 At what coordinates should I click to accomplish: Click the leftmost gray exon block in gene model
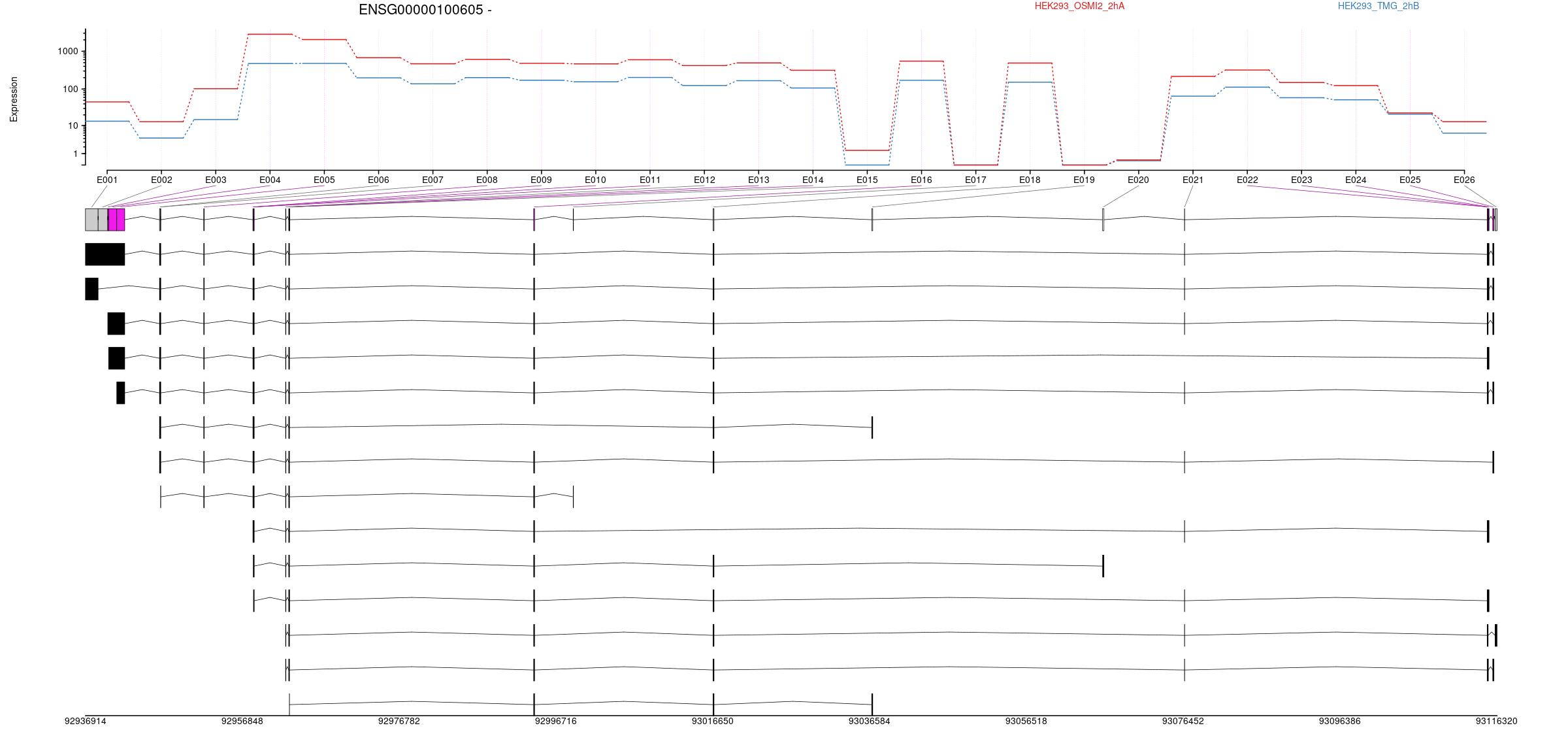(91, 220)
